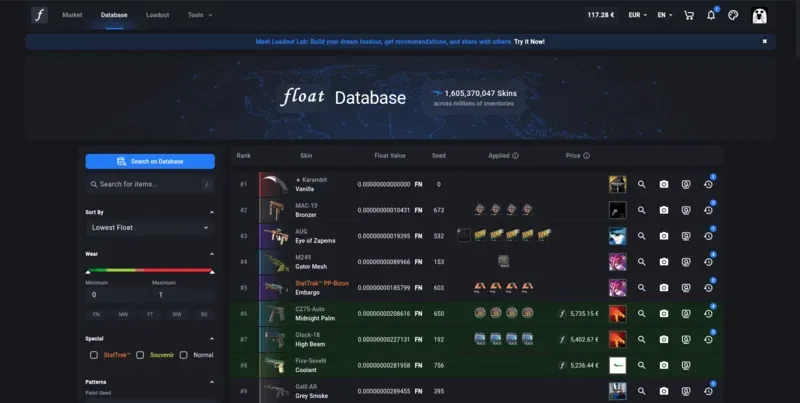
Task: View history of the M249 Gator Mesh
Action: (708, 262)
